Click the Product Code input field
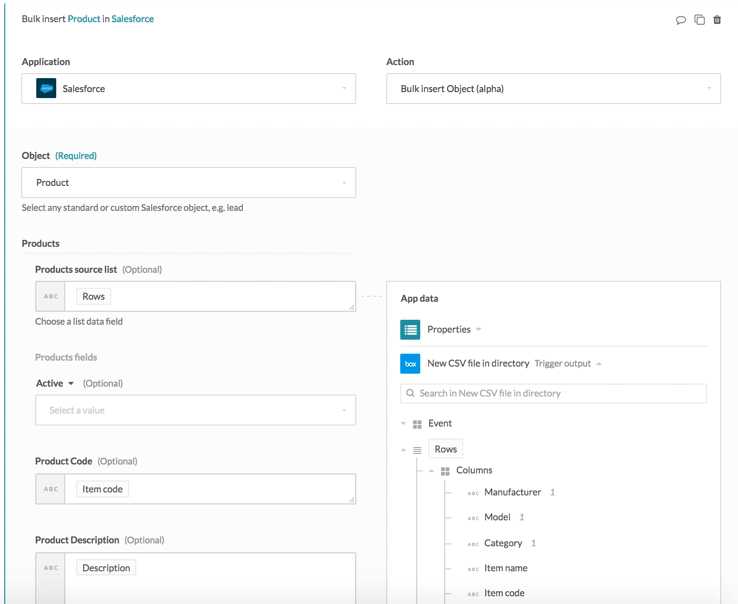The image size is (738, 604). pos(210,489)
